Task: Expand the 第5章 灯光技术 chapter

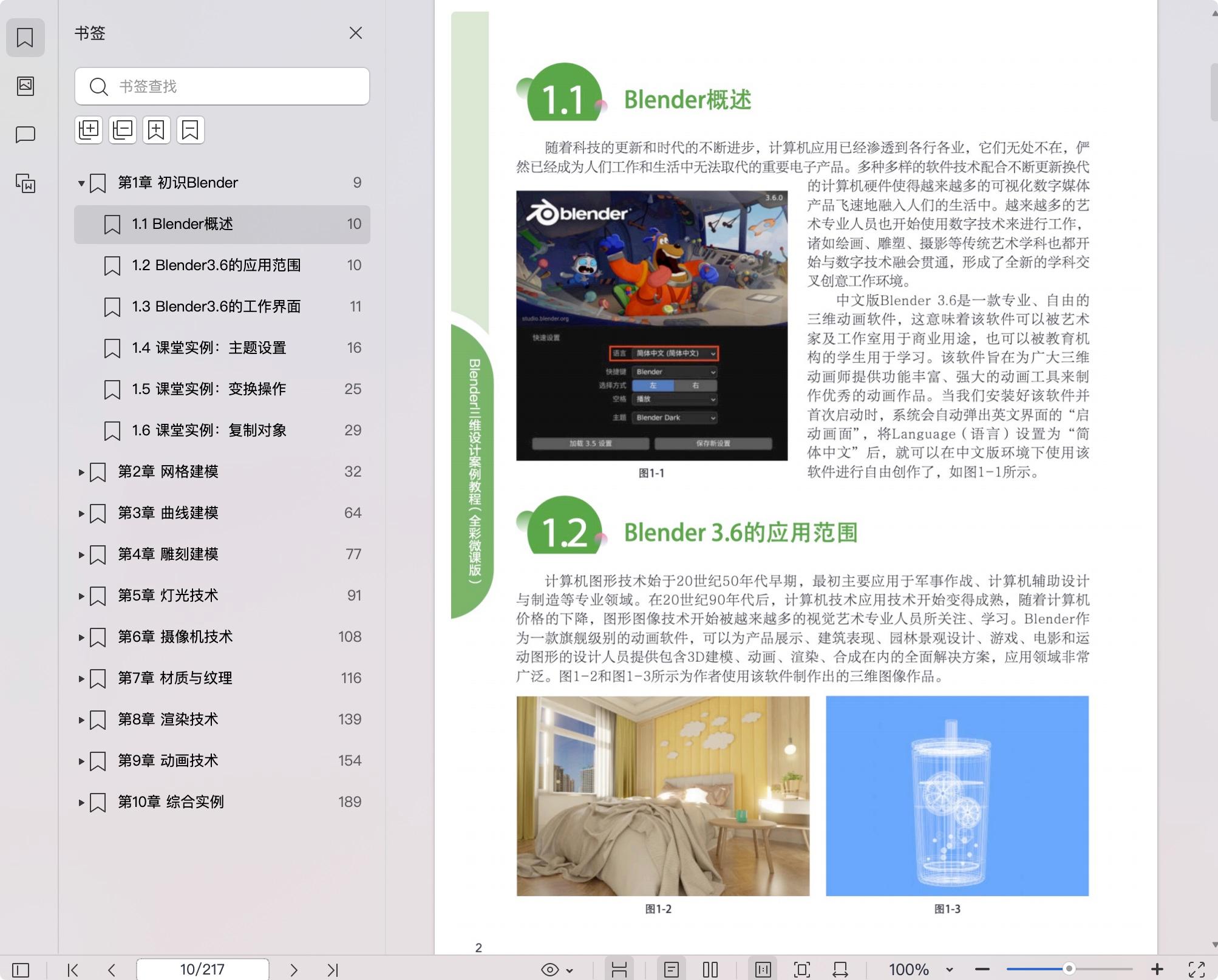Action: tap(81, 596)
